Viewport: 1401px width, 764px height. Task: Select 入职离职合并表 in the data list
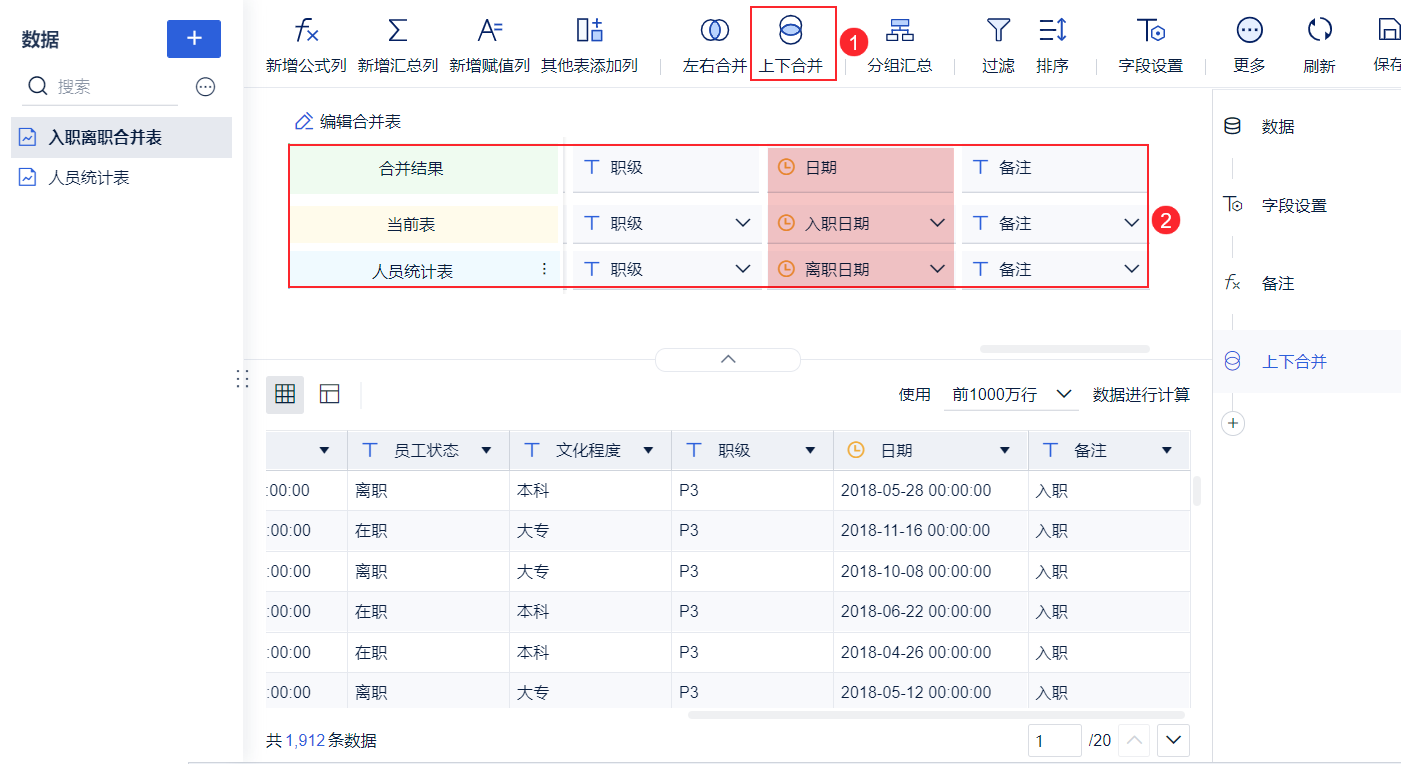pyautogui.click(x=121, y=137)
